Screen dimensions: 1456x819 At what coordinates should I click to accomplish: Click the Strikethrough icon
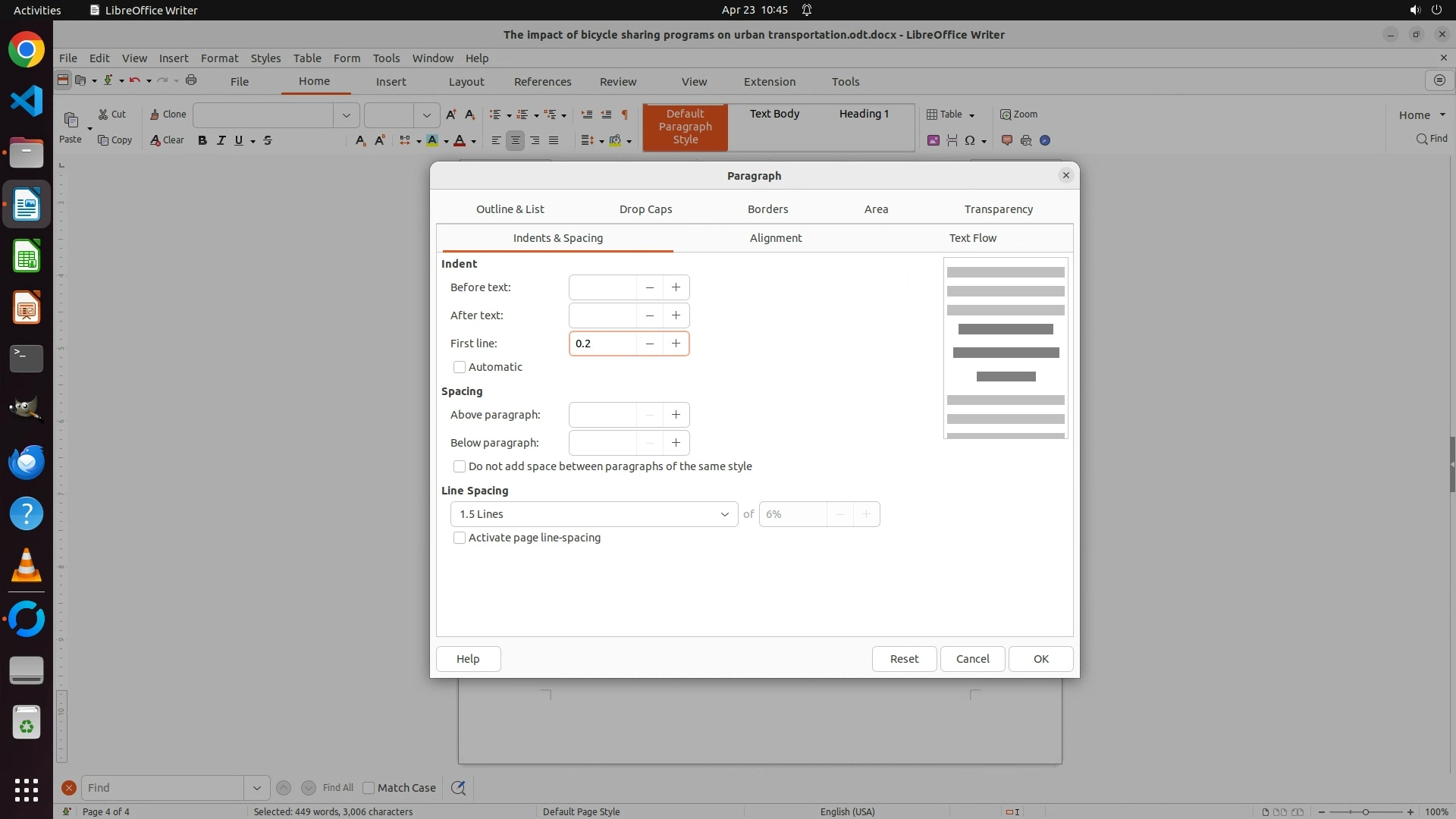[268, 140]
